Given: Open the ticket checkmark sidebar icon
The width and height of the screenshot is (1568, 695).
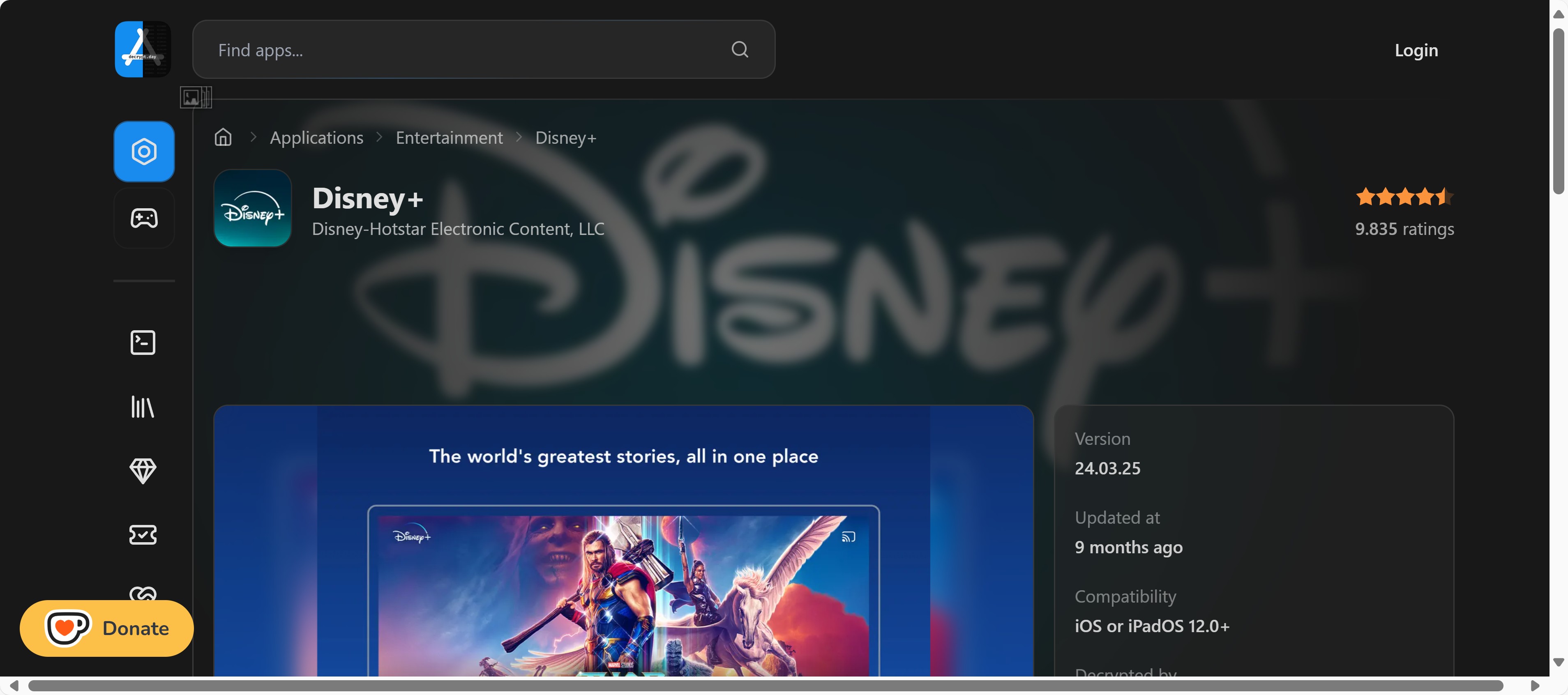Looking at the screenshot, I should point(143,535).
